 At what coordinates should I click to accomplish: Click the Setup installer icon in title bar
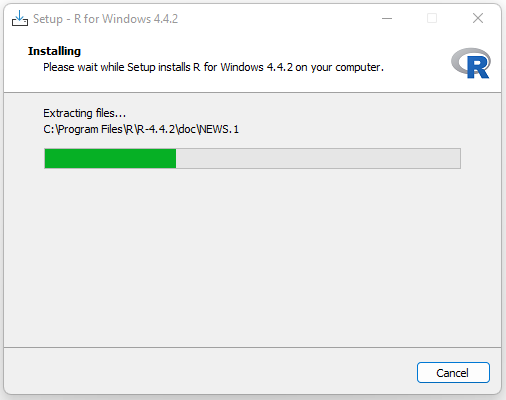20,18
